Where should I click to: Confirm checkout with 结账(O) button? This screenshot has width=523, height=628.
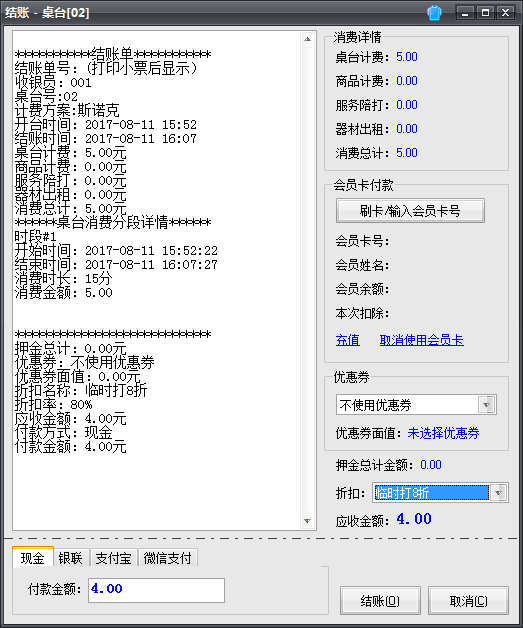(380, 601)
